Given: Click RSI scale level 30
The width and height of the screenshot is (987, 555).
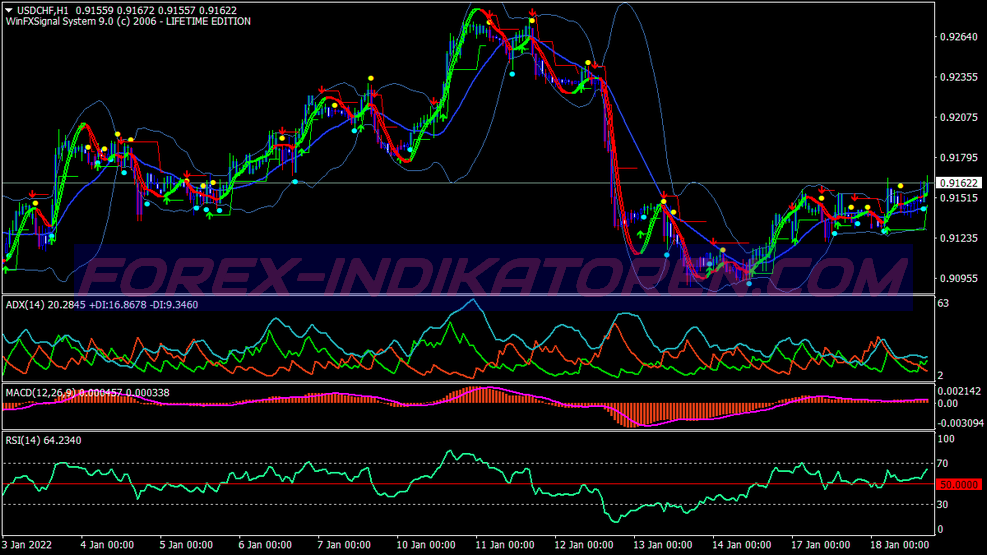Looking at the screenshot, I should (x=943, y=505).
